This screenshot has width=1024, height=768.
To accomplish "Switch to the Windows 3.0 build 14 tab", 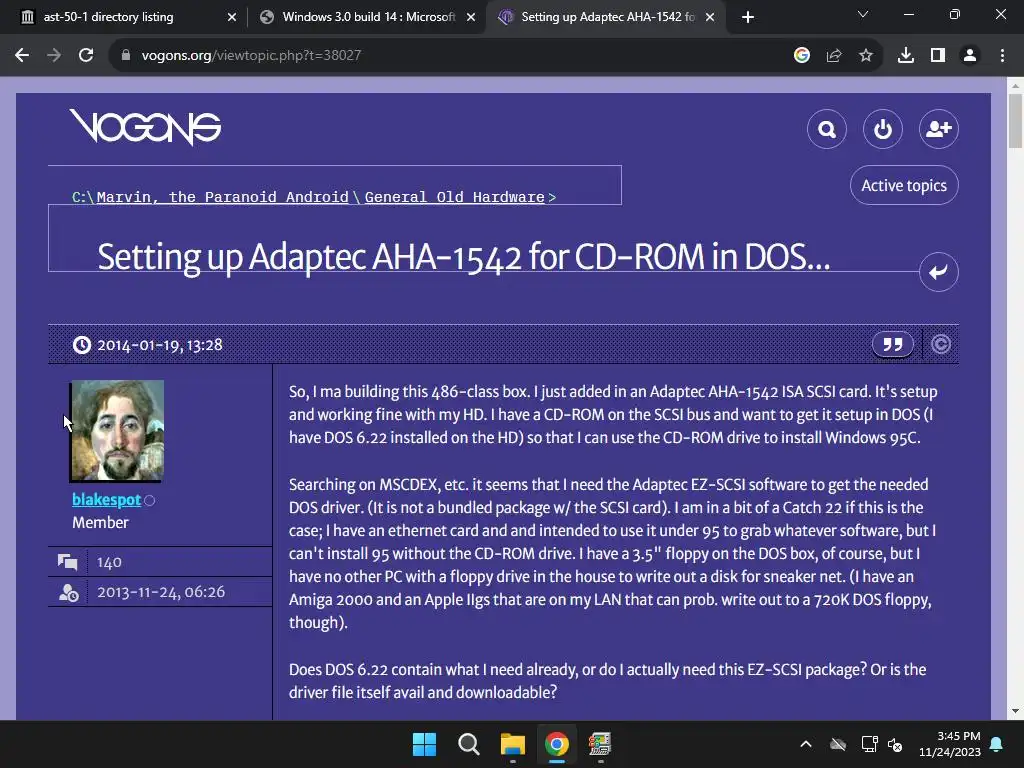I will point(367,17).
